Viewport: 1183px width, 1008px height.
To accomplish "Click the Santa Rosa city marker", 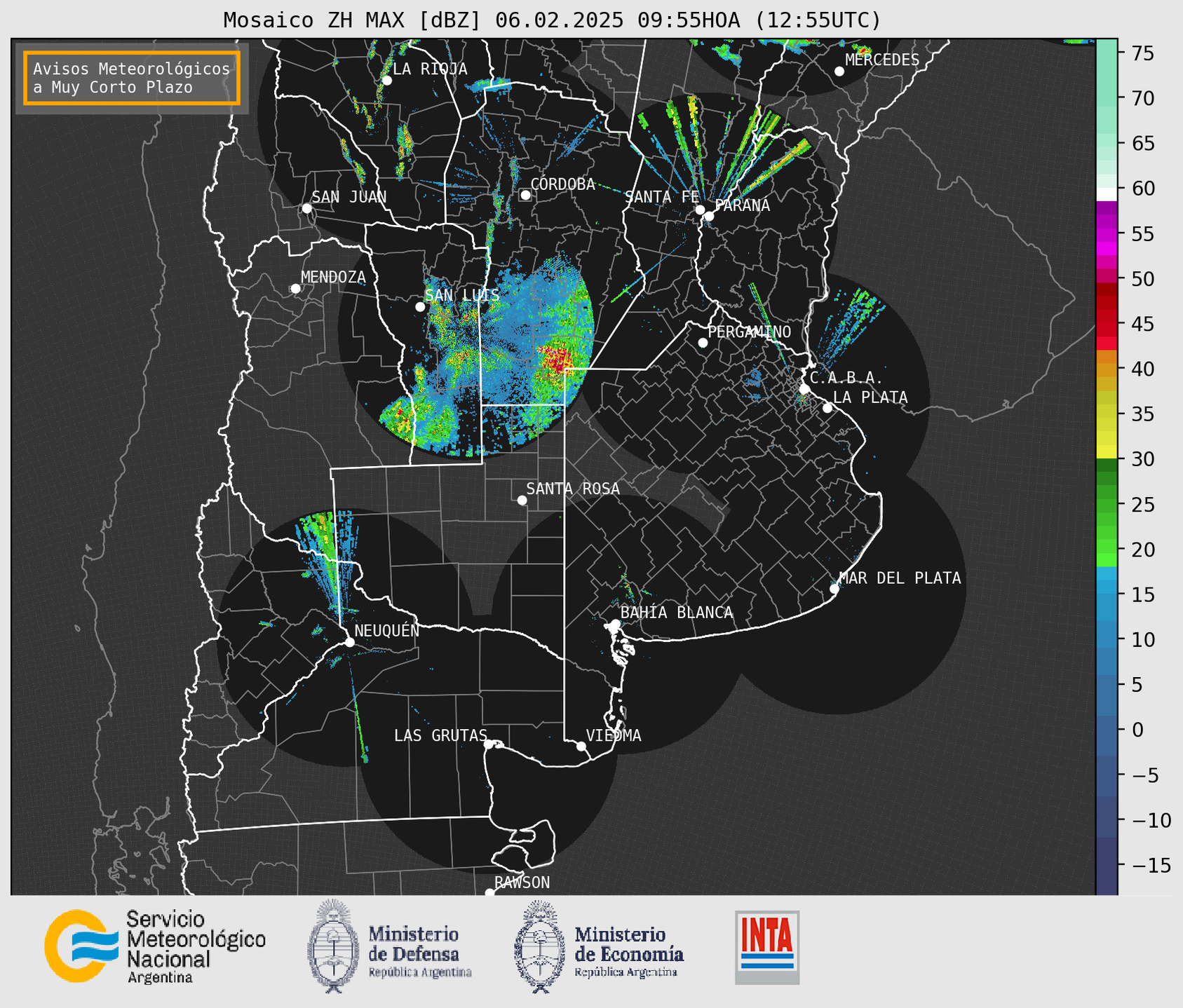I will [522, 500].
